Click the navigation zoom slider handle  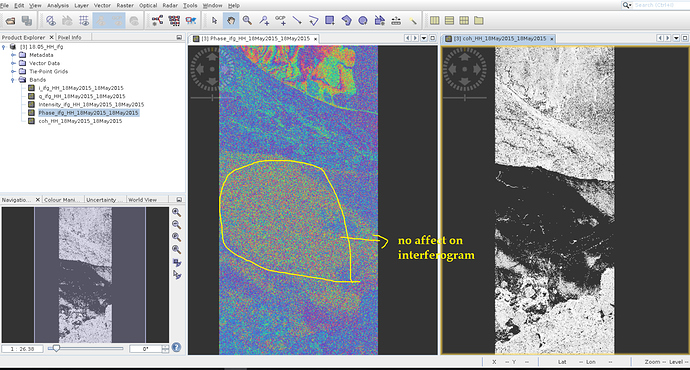56,348
